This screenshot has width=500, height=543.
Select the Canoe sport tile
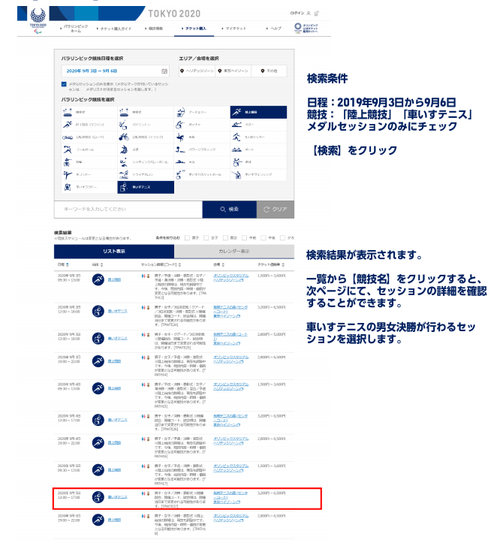258,125
